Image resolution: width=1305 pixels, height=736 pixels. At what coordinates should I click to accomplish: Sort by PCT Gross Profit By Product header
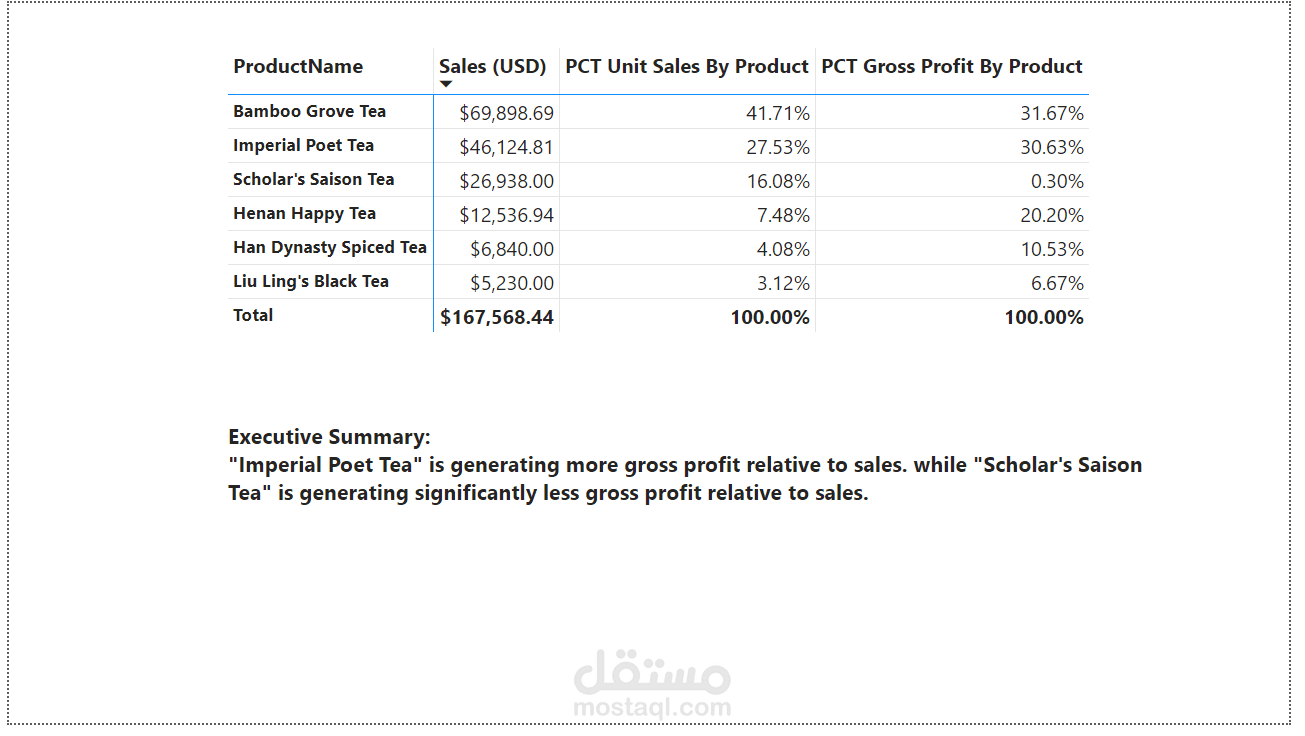[x=952, y=67]
